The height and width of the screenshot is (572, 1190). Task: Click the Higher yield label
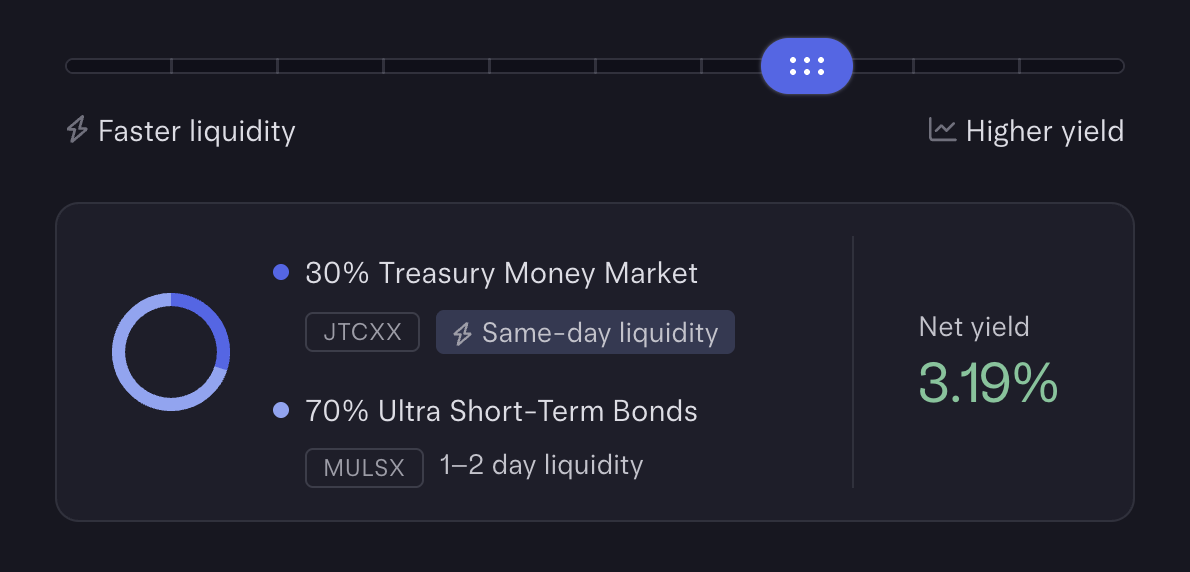pyautogui.click(x=1044, y=131)
